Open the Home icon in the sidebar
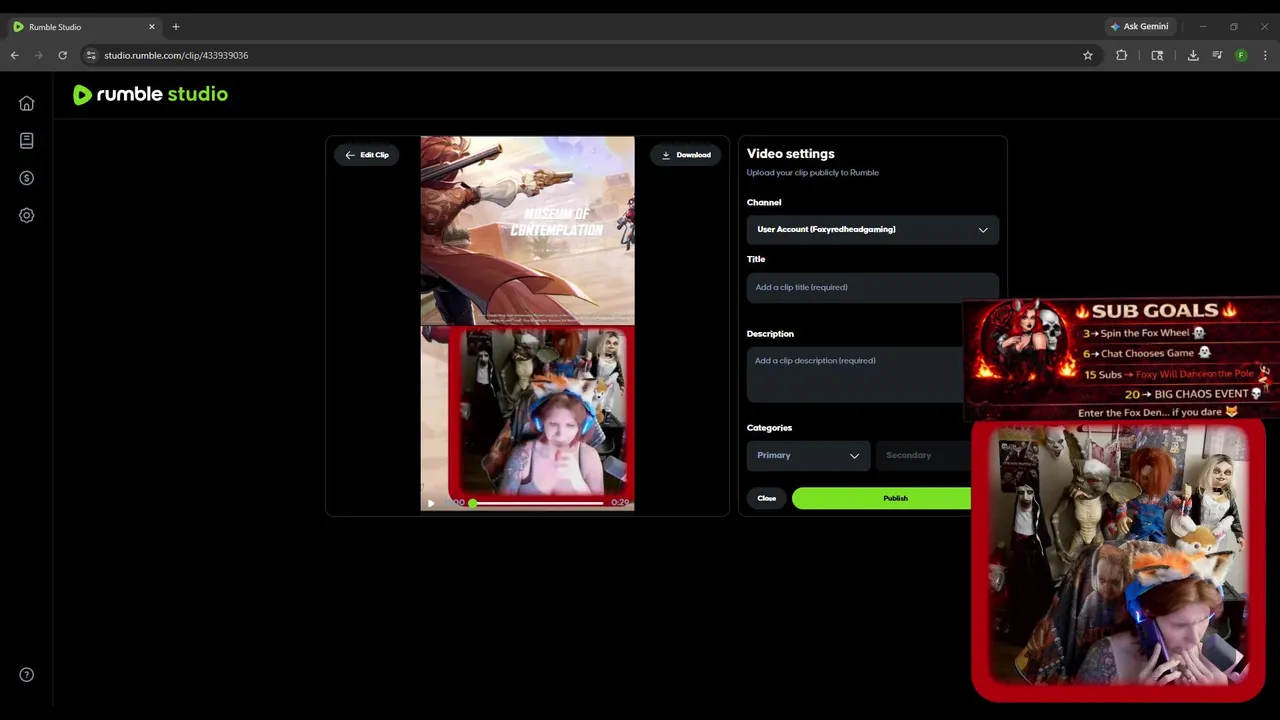This screenshot has width=1280, height=720. coord(27,103)
